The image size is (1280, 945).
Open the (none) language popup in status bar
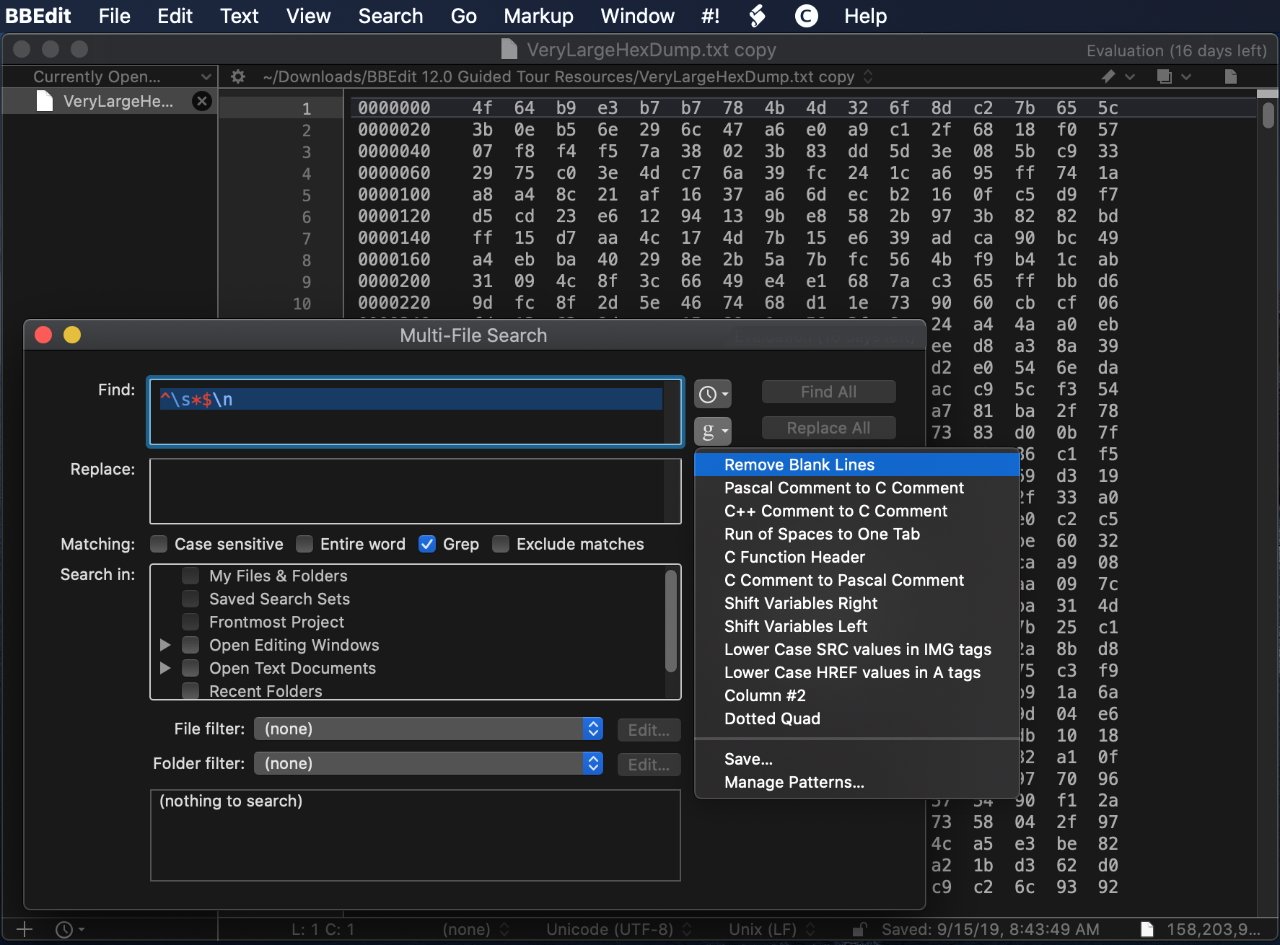[476, 929]
